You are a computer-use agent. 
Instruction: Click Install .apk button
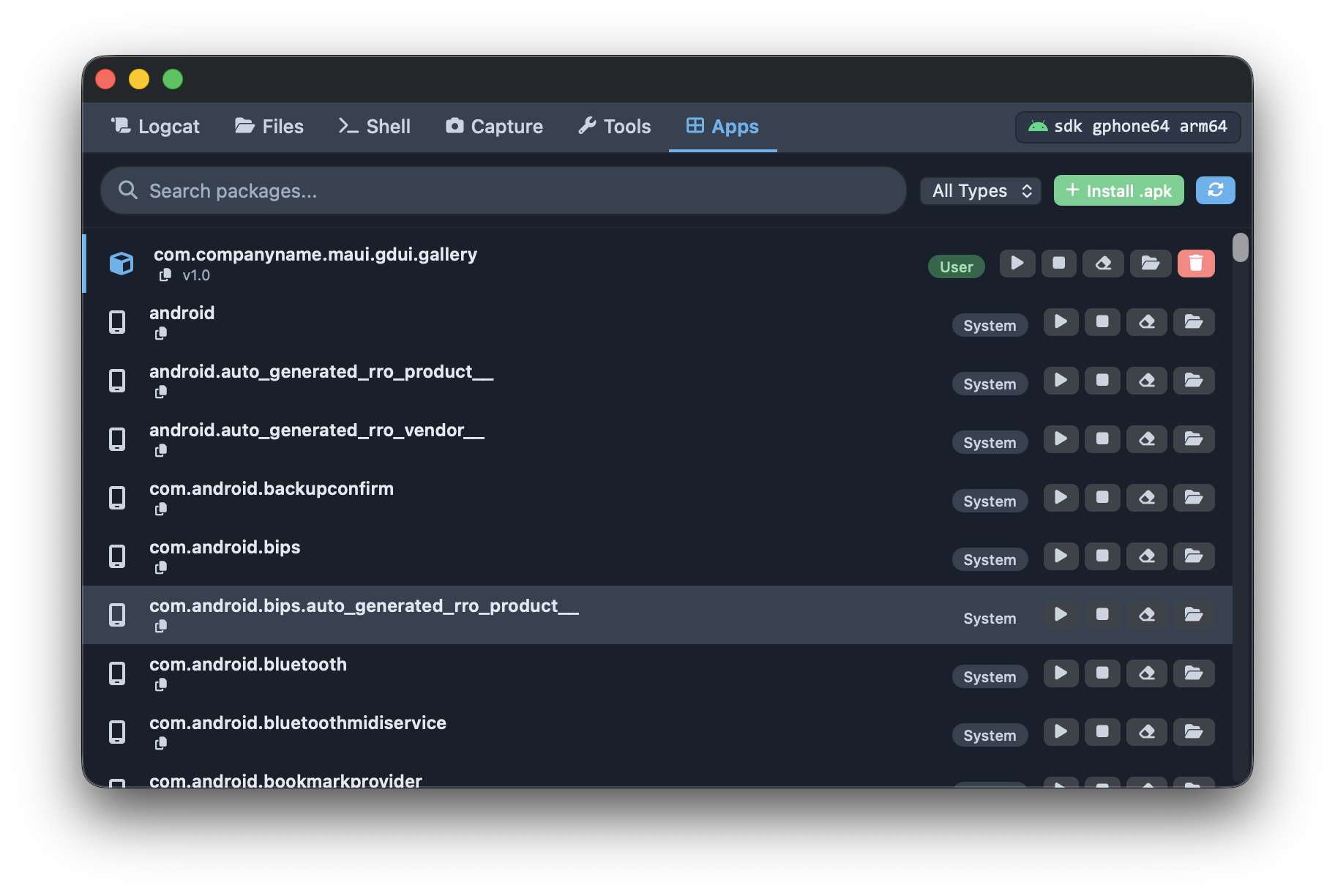click(x=1118, y=190)
